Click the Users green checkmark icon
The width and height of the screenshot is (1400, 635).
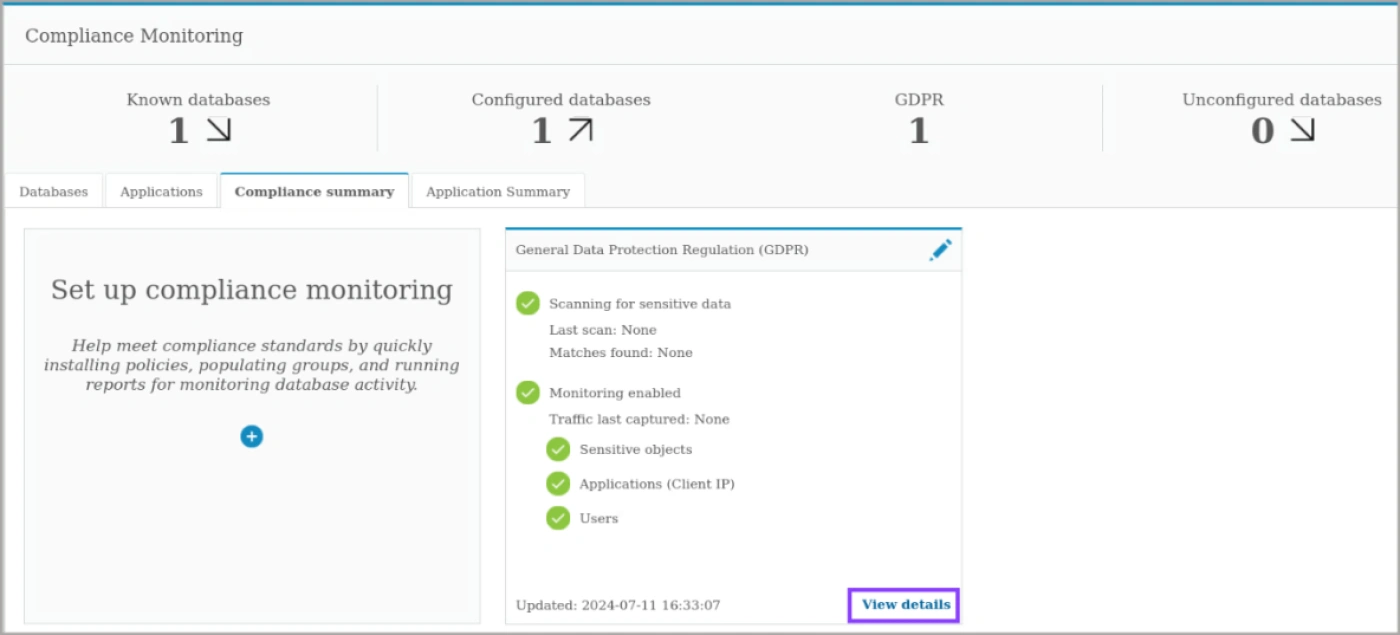click(558, 518)
